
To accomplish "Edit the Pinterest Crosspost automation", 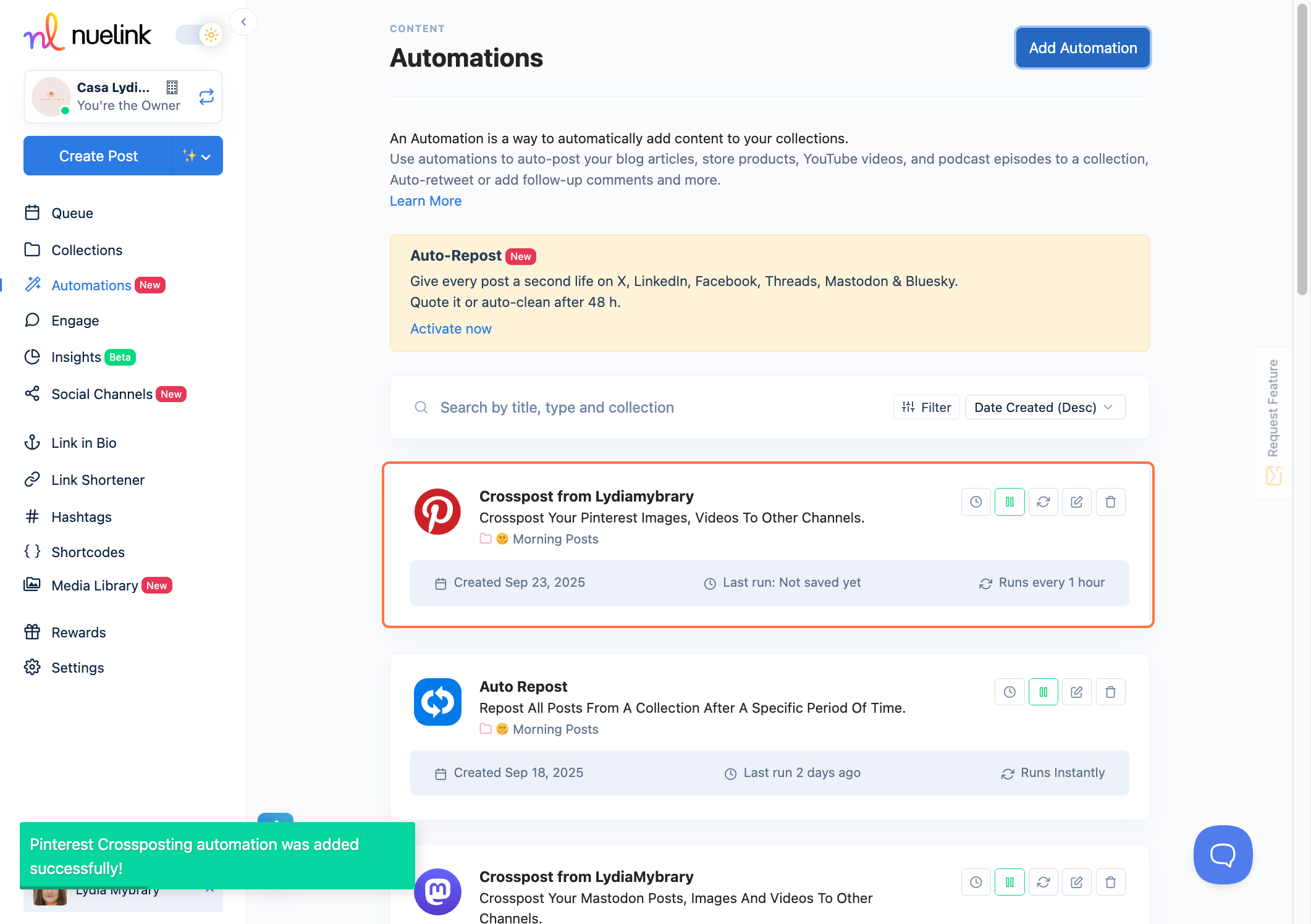I will (1077, 502).
